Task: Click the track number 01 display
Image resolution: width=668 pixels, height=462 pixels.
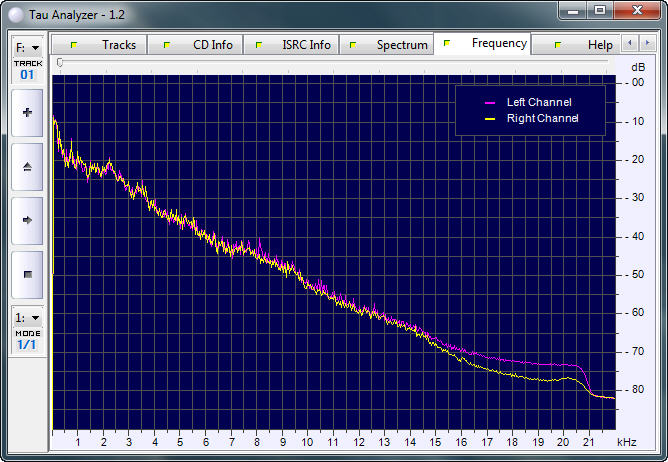Action: (27, 75)
